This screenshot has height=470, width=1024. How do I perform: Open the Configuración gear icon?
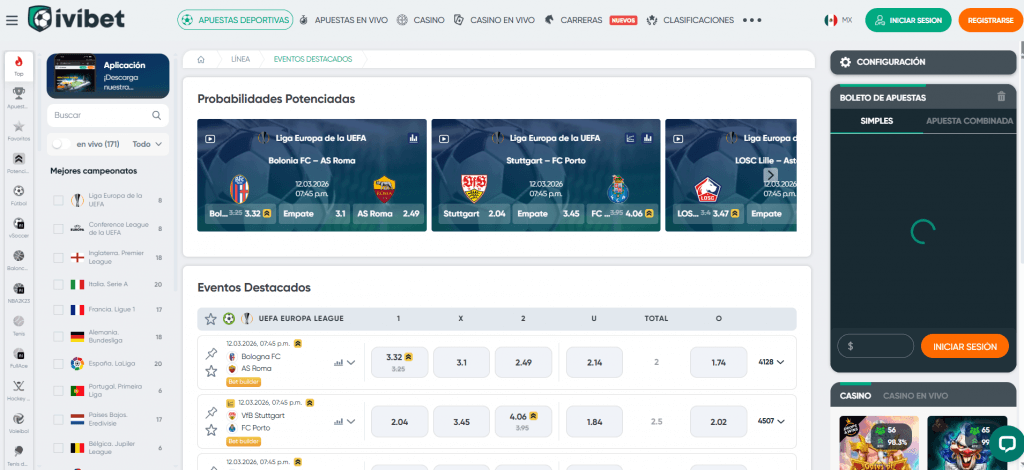tap(846, 62)
